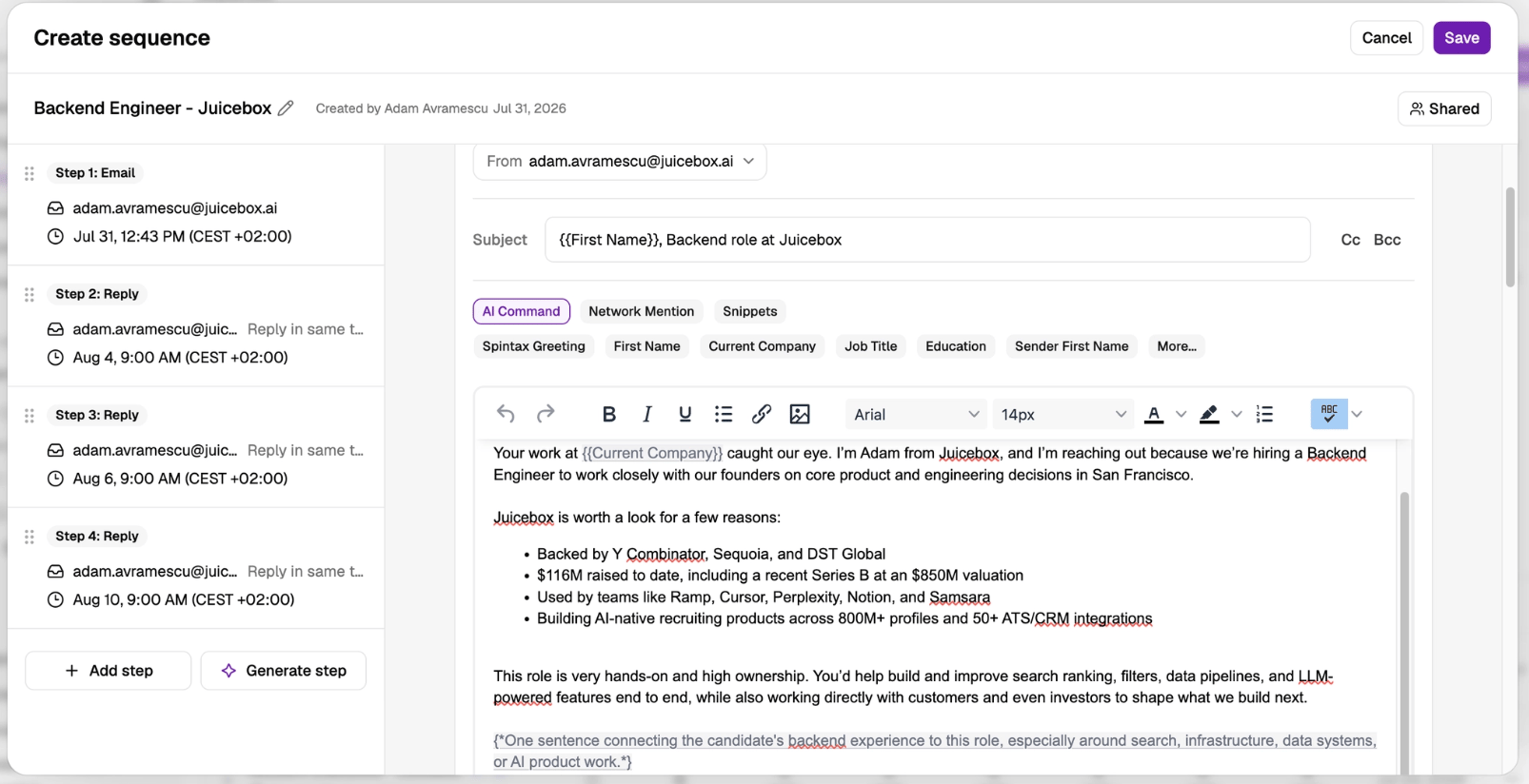Open highlight color picker arrow

pos(1237,414)
